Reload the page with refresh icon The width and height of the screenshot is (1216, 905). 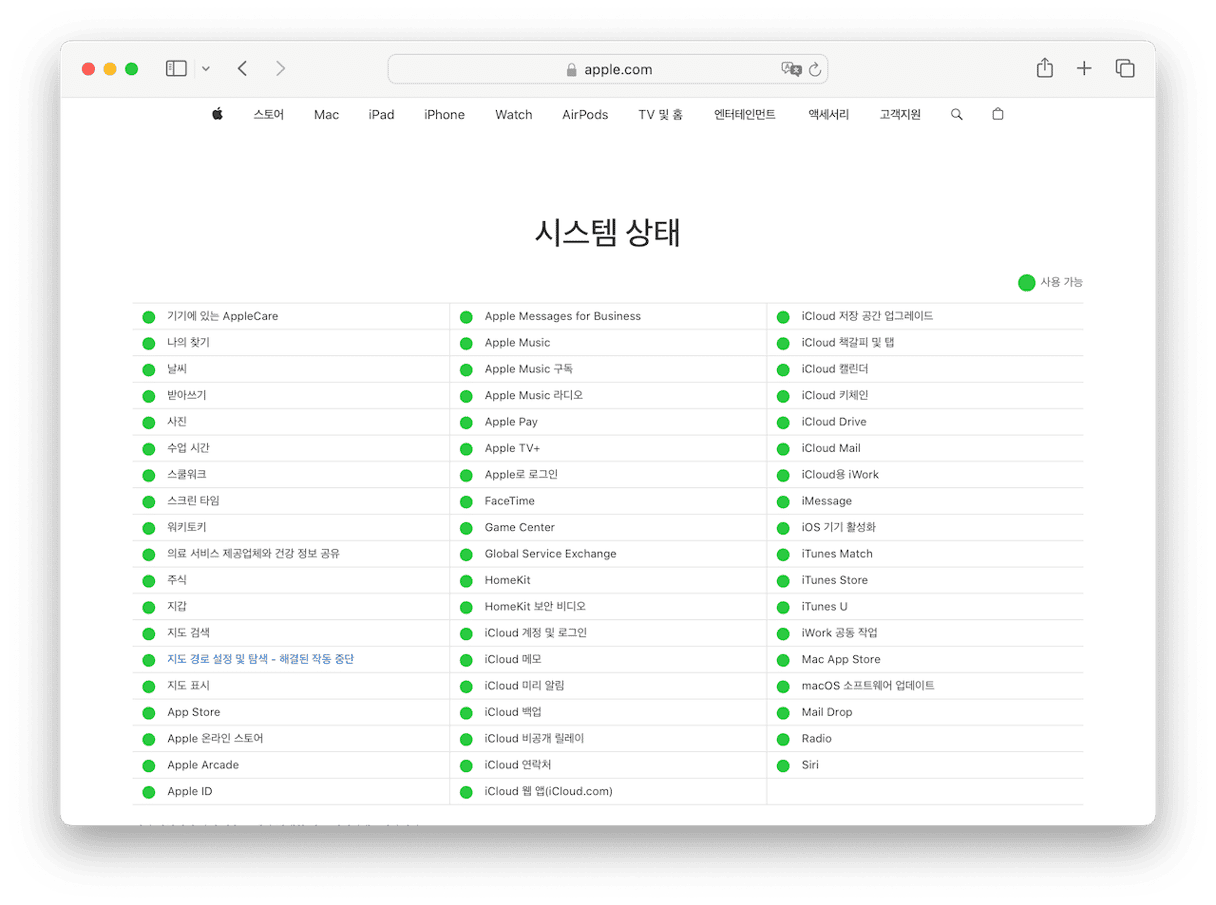click(815, 70)
